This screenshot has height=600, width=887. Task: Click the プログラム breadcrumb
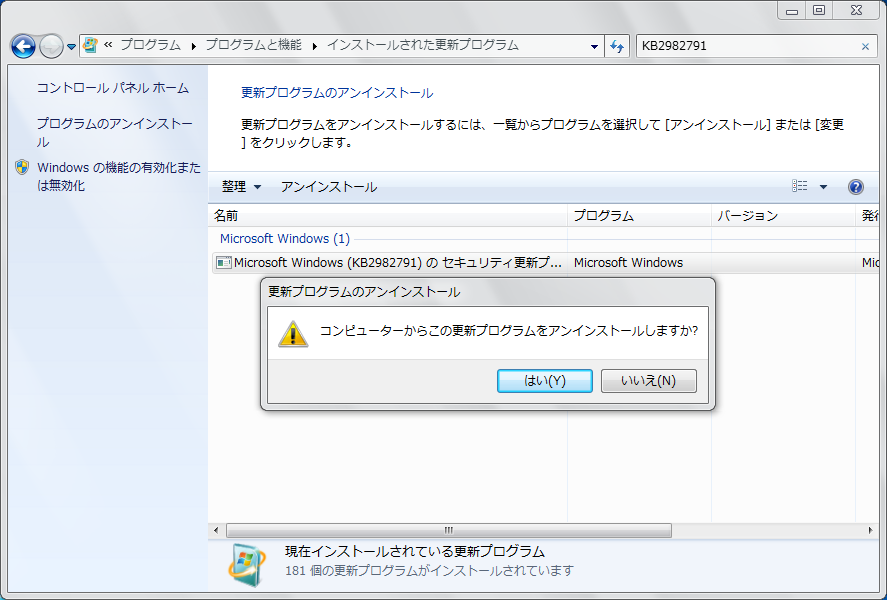(x=150, y=45)
